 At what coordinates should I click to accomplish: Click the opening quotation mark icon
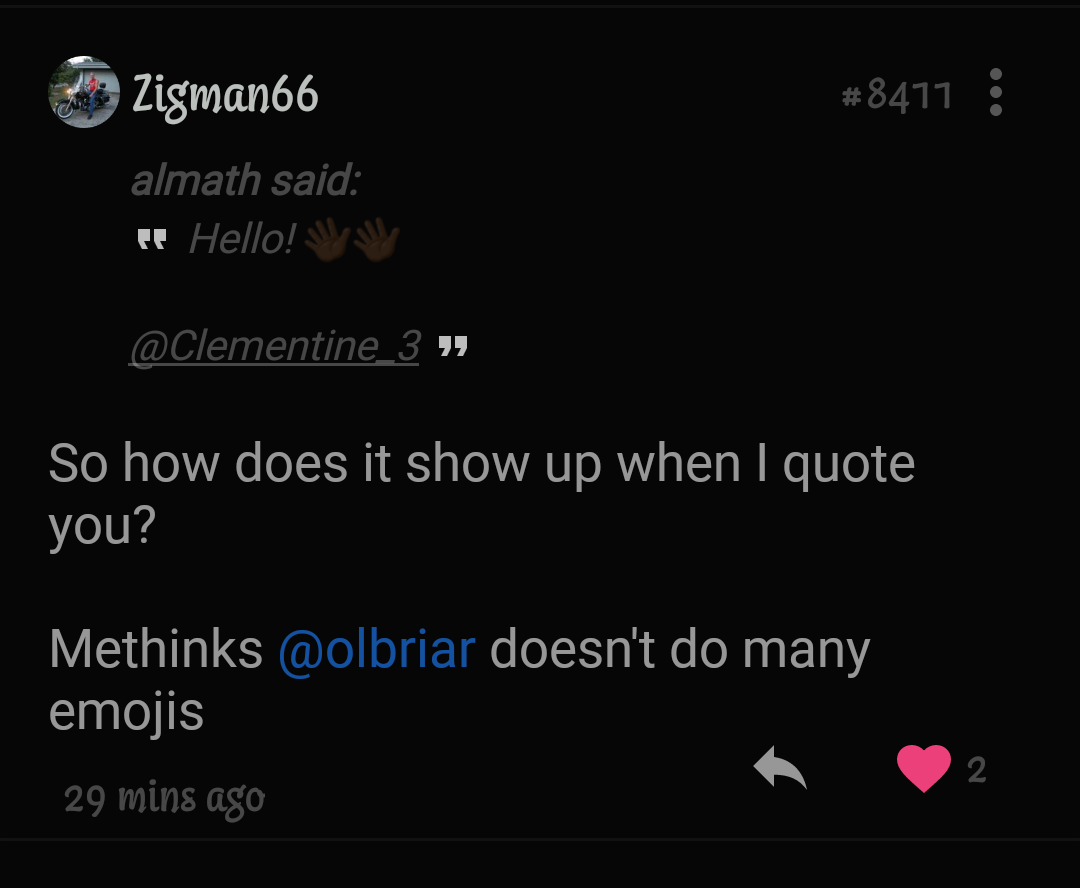(151, 240)
